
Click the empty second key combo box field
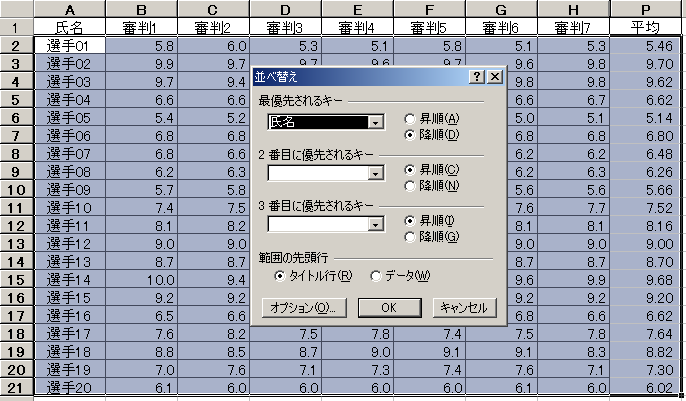tap(318, 174)
